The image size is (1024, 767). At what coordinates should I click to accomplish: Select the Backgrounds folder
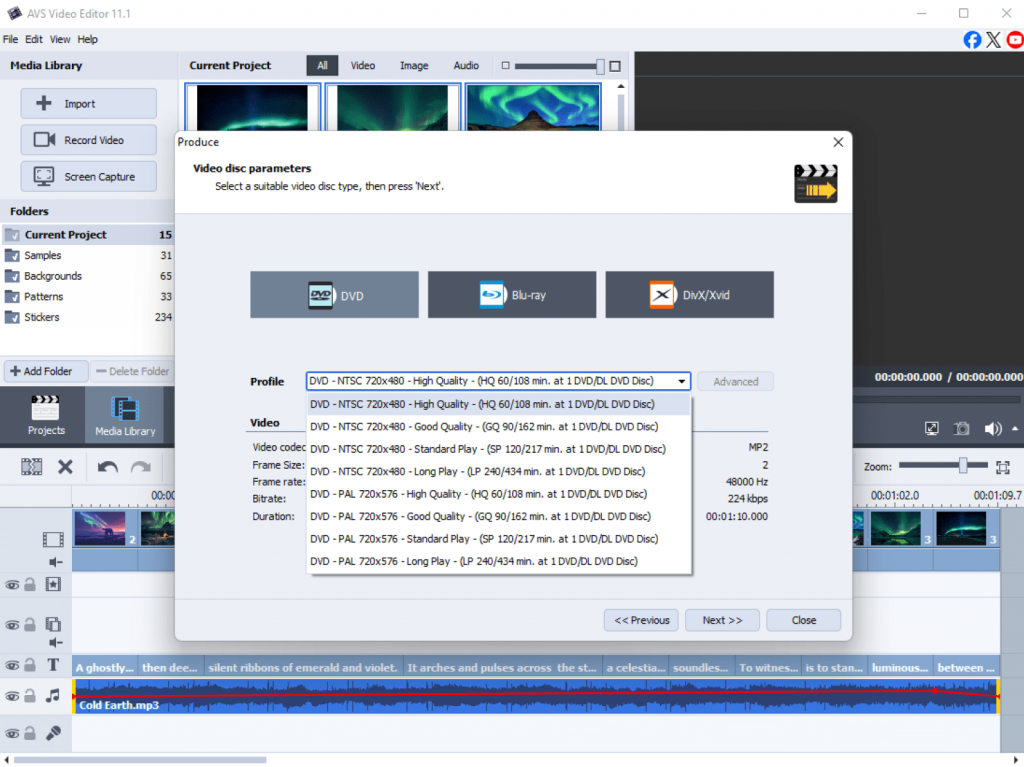[88, 276]
